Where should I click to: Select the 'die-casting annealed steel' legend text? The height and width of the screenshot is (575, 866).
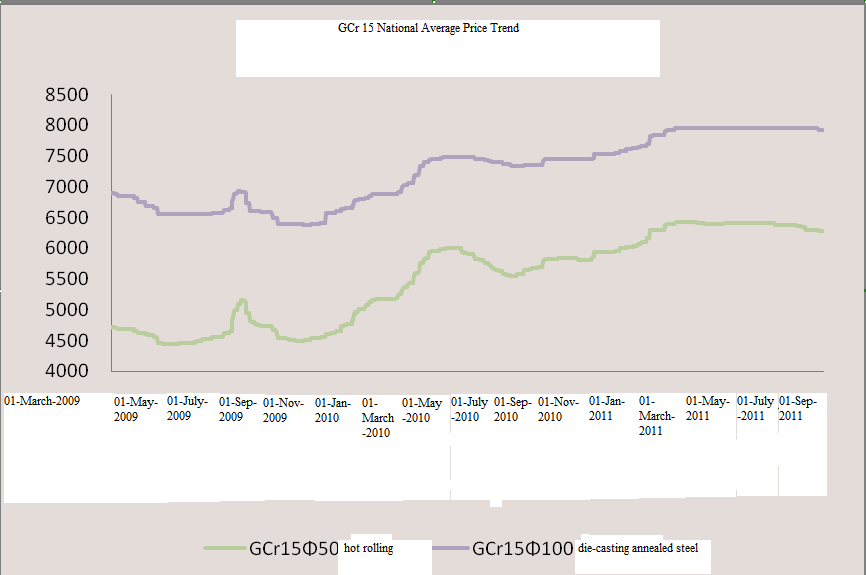point(639,547)
